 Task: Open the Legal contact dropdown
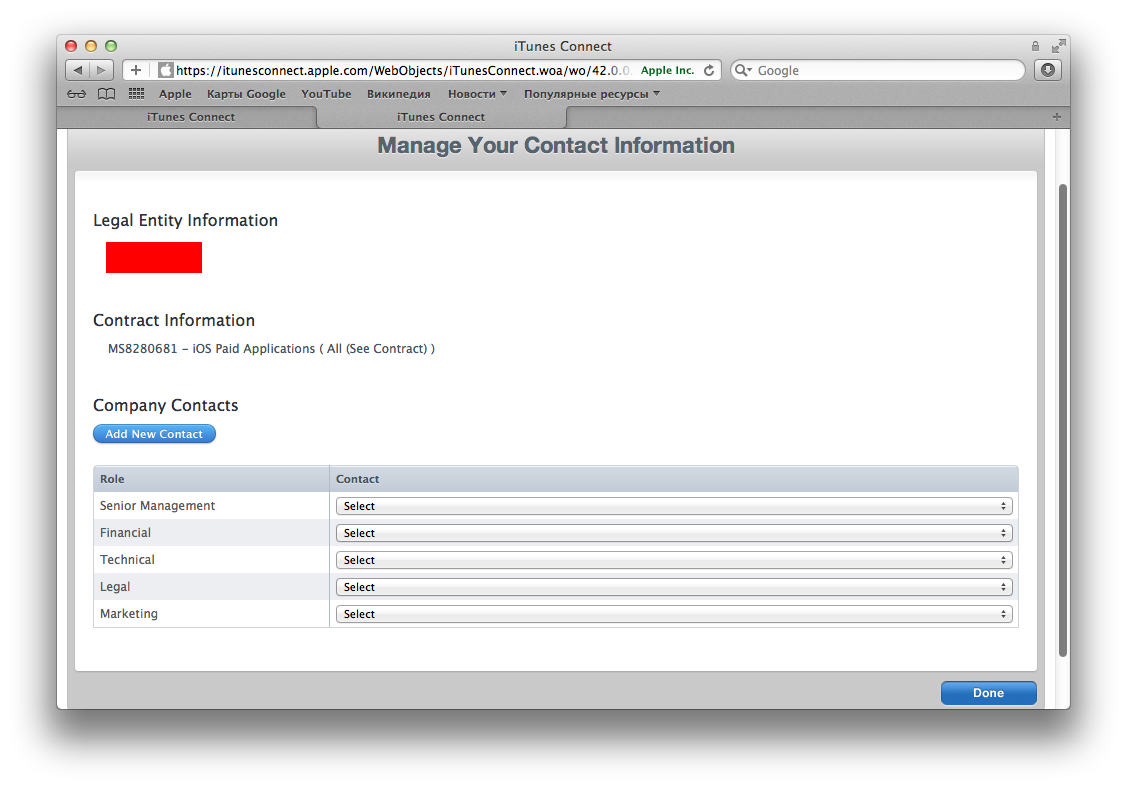(x=674, y=587)
